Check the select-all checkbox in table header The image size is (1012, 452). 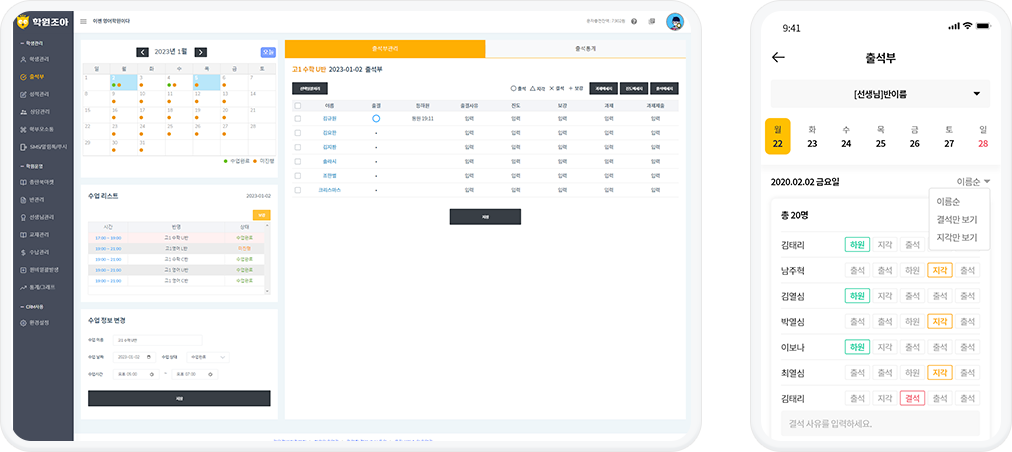[x=297, y=104]
